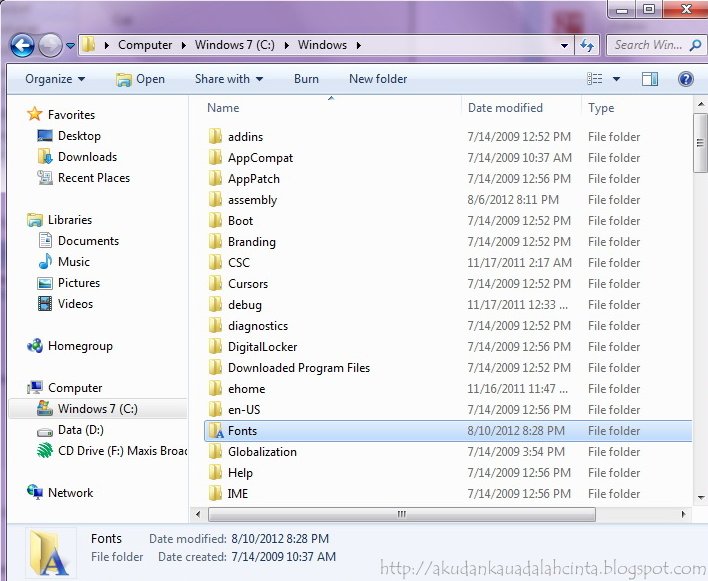Click the horizontal scrollbar thumb

[x=402, y=514]
